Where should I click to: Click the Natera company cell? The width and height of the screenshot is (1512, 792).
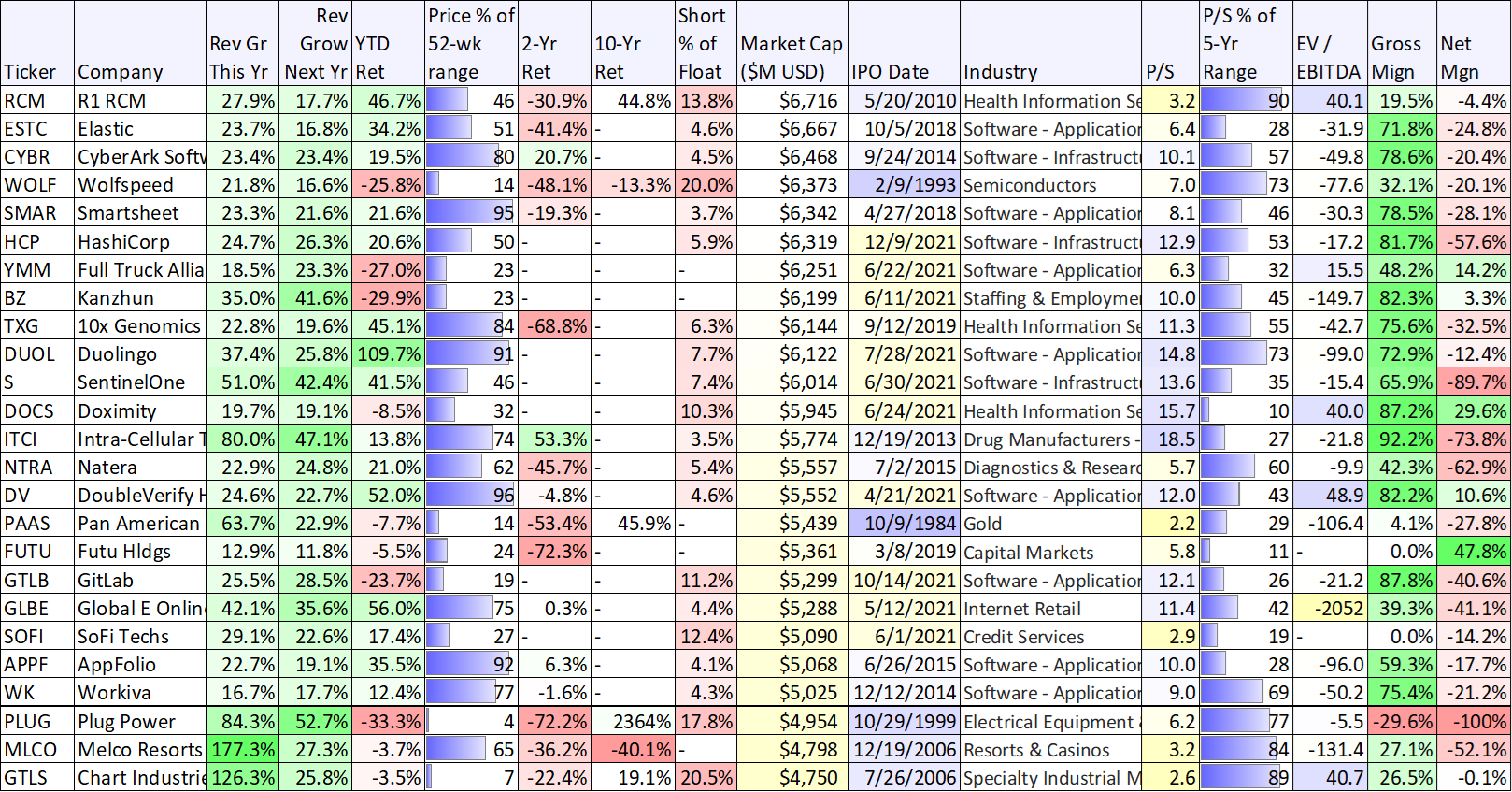(x=140, y=468)
